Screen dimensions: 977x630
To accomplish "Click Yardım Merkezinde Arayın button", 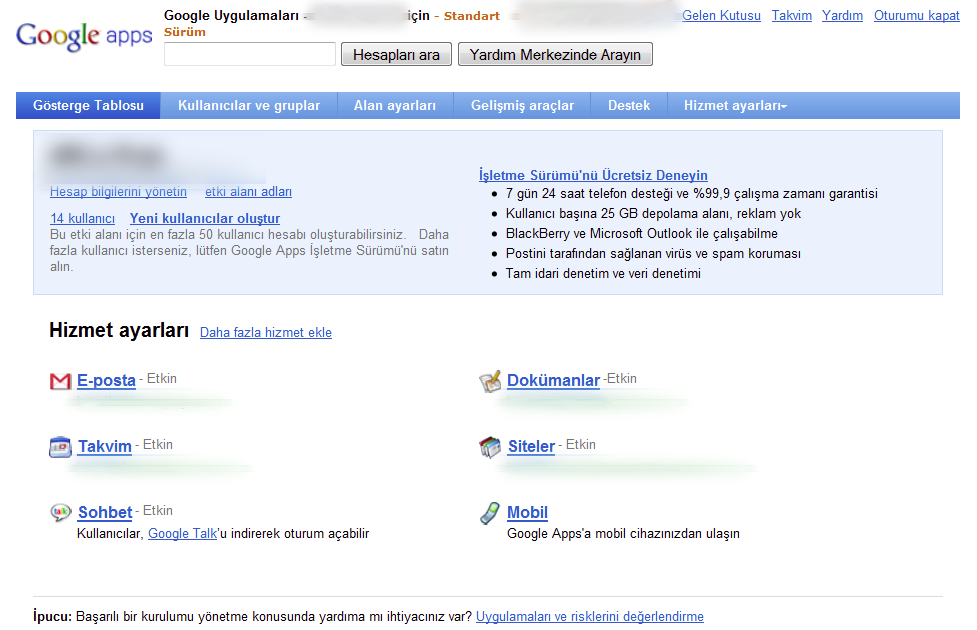I will pyautogui.click(x=555, y=54).
